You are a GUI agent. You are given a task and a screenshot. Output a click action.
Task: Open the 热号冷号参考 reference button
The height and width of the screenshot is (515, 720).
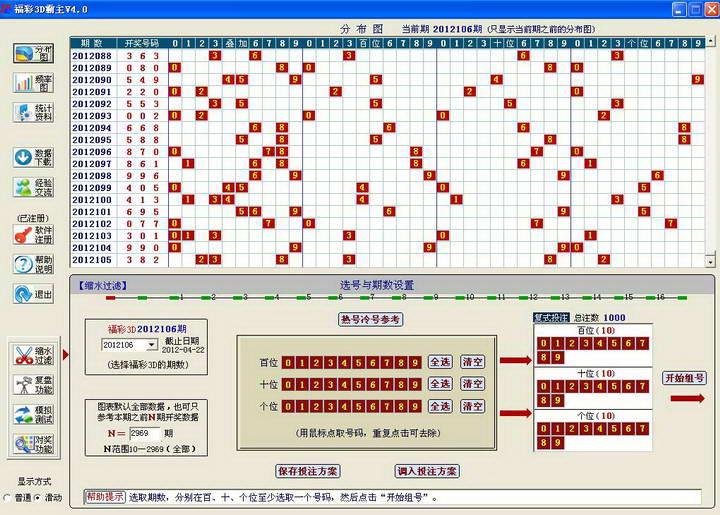pyautogui.click(x=371, y=319)
